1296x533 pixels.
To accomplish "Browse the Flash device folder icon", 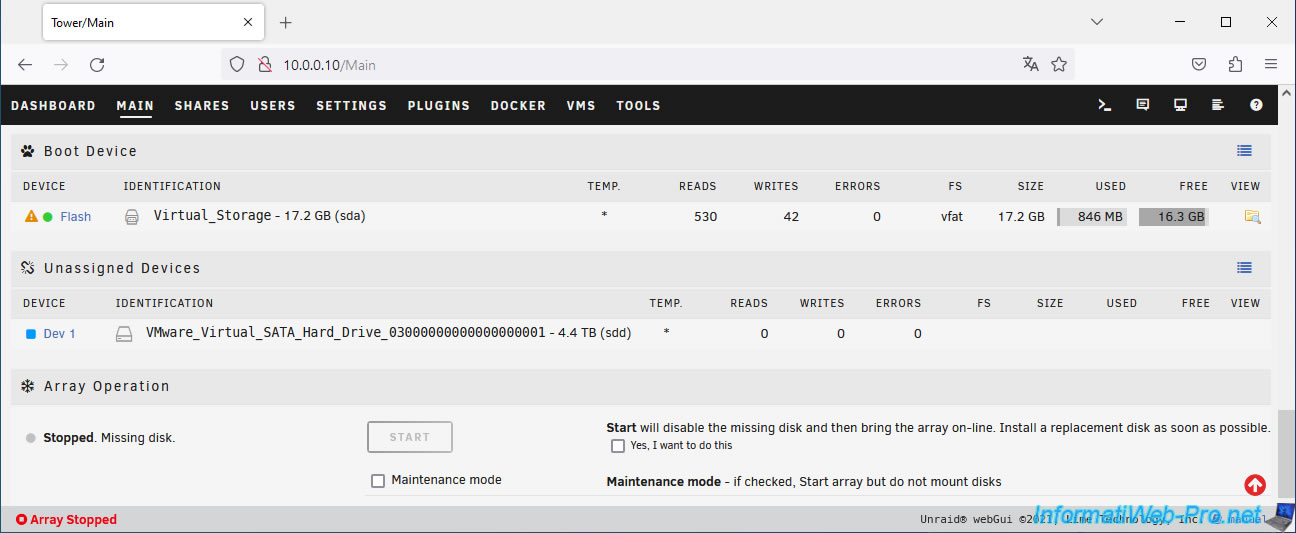I will pos(1252,216).
